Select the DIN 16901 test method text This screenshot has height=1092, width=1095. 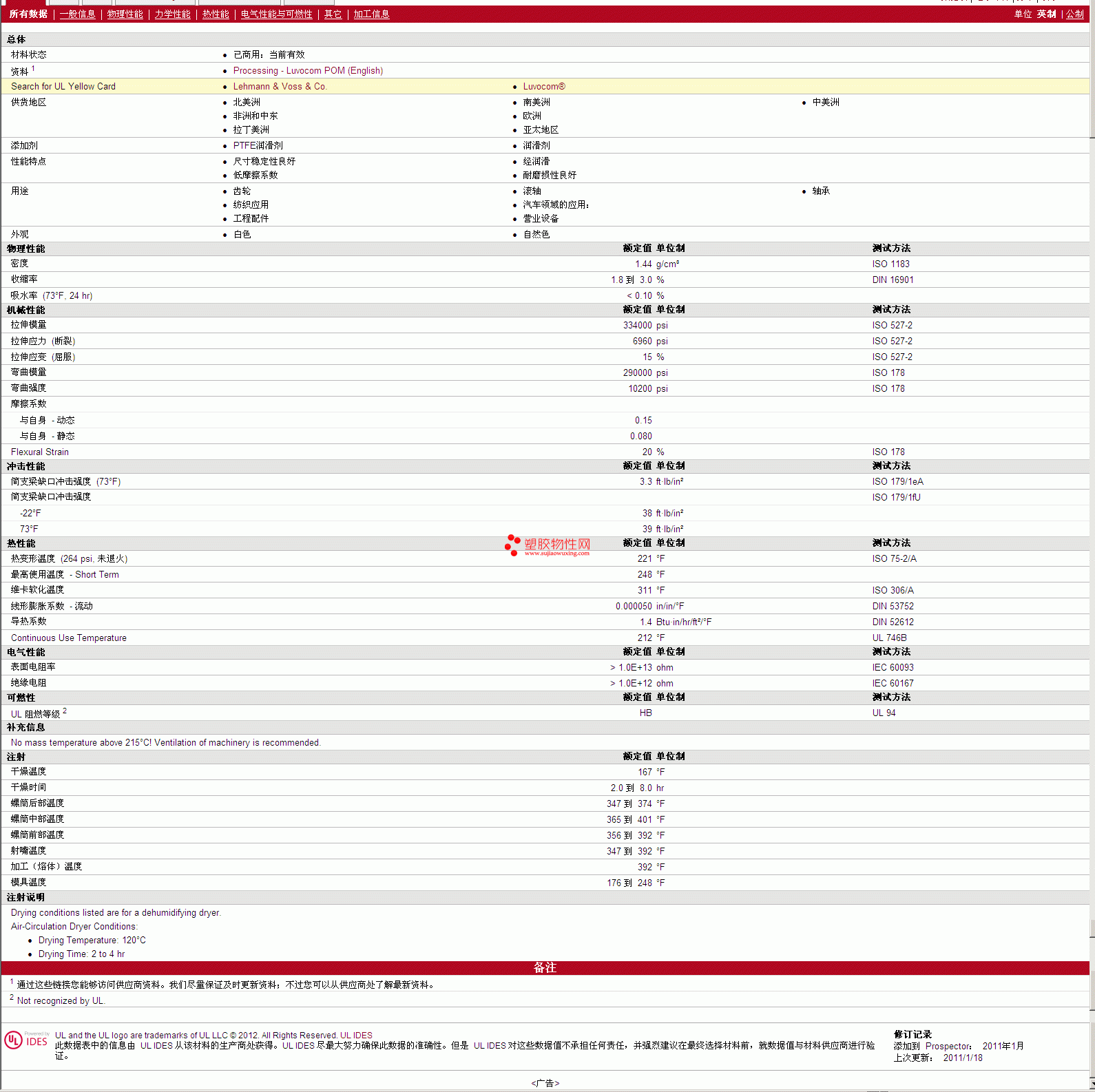893,280
